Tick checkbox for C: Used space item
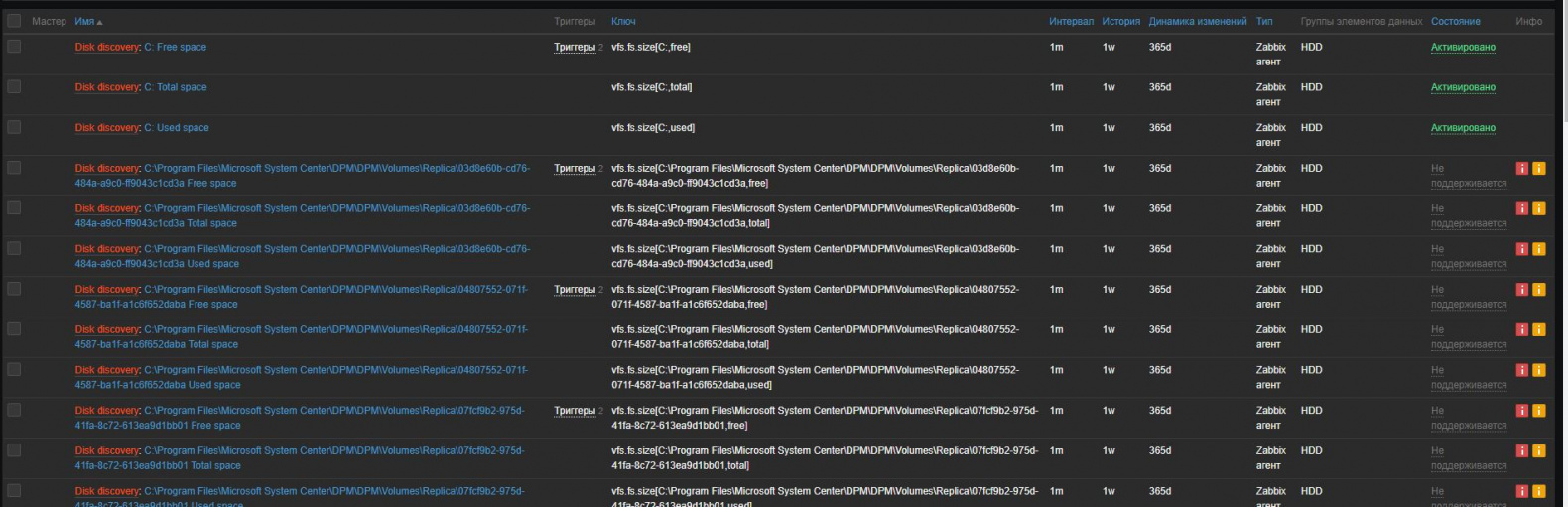 click(x=14, y=127)
